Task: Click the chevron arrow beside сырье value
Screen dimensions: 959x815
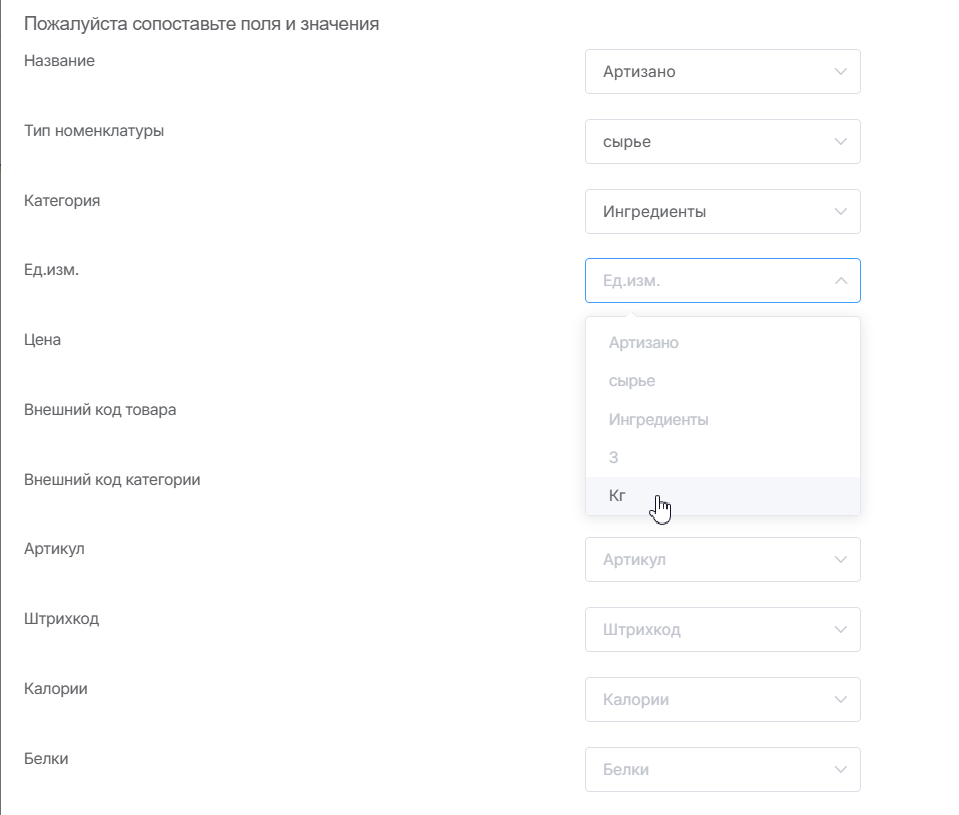Action: click(840, 142)
